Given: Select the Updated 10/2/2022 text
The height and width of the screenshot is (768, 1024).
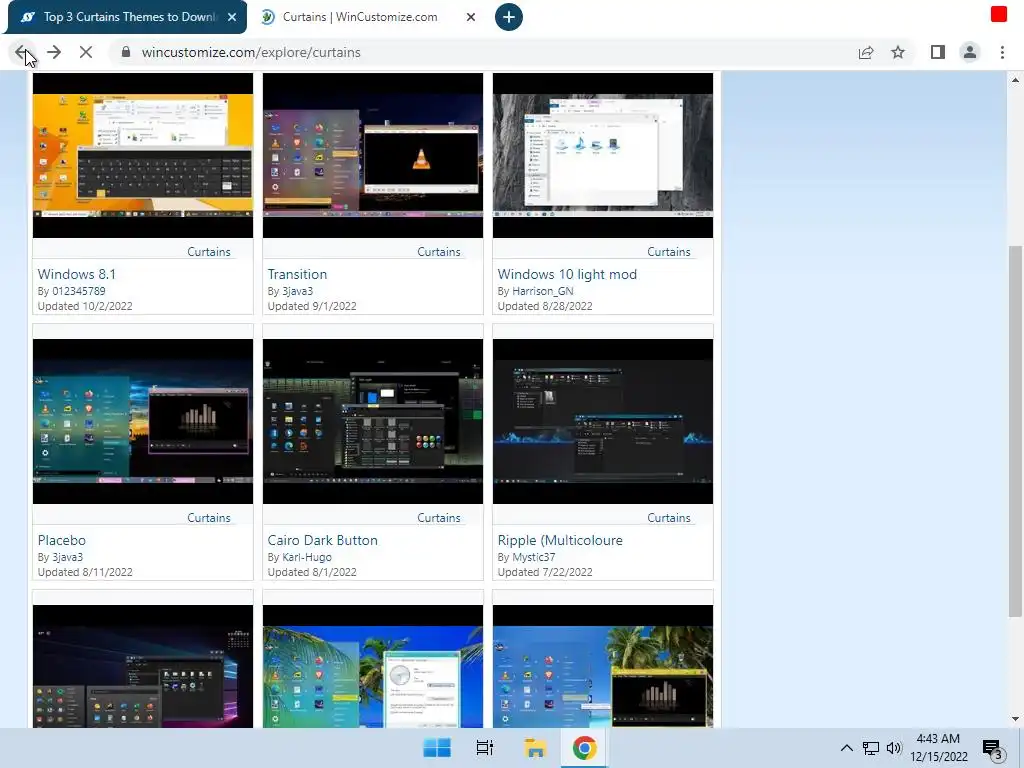Looking at the screenshot, I should pyautogui.click(x=85, y=306).
